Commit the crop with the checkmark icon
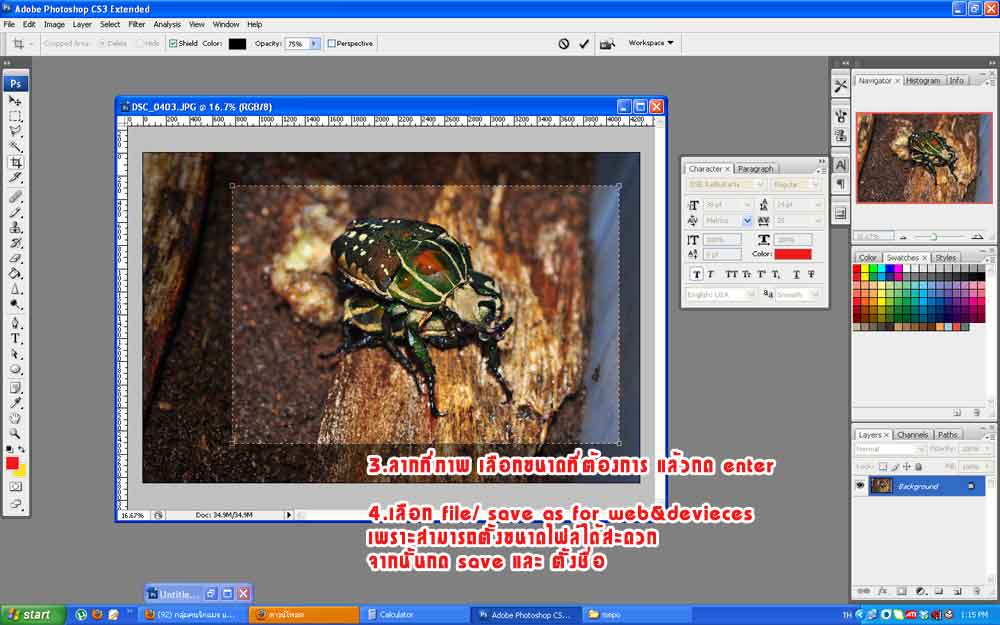The width and height of the screenshot is (1000, 625). 584,44
